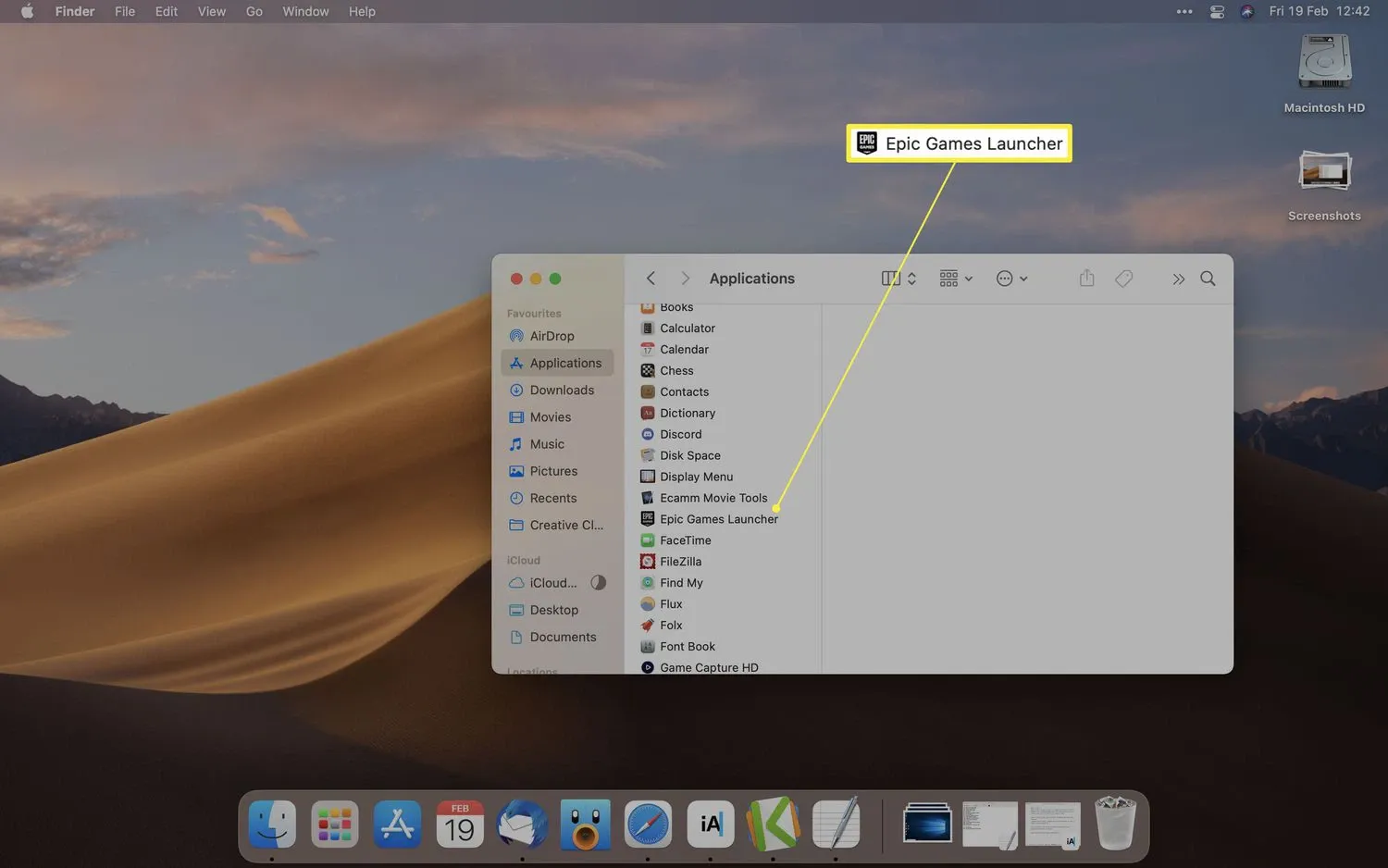
Task: Select Movies in the sidebar
Action: click(x=557, y=416)
